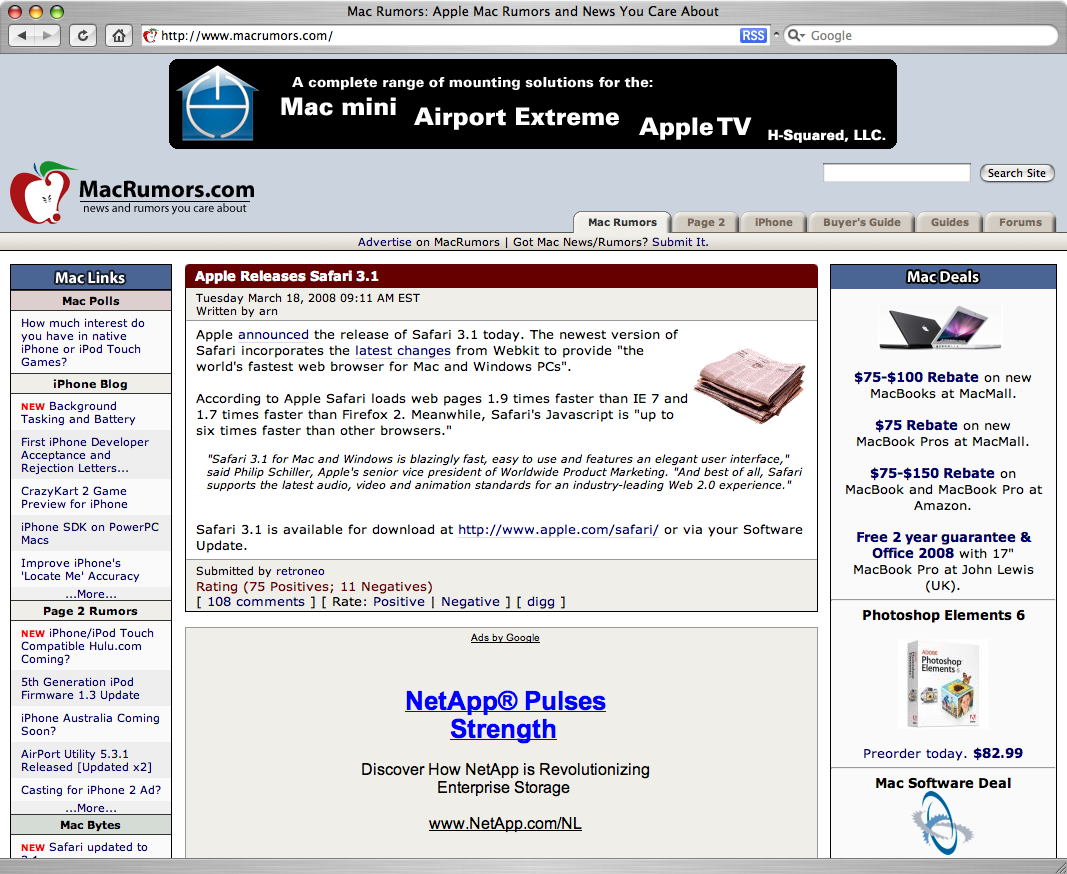Viewport: 1067px width, 874px height.
Task: Open AirPort Utility 5.3.1 Released link
Action: point(86,760)
